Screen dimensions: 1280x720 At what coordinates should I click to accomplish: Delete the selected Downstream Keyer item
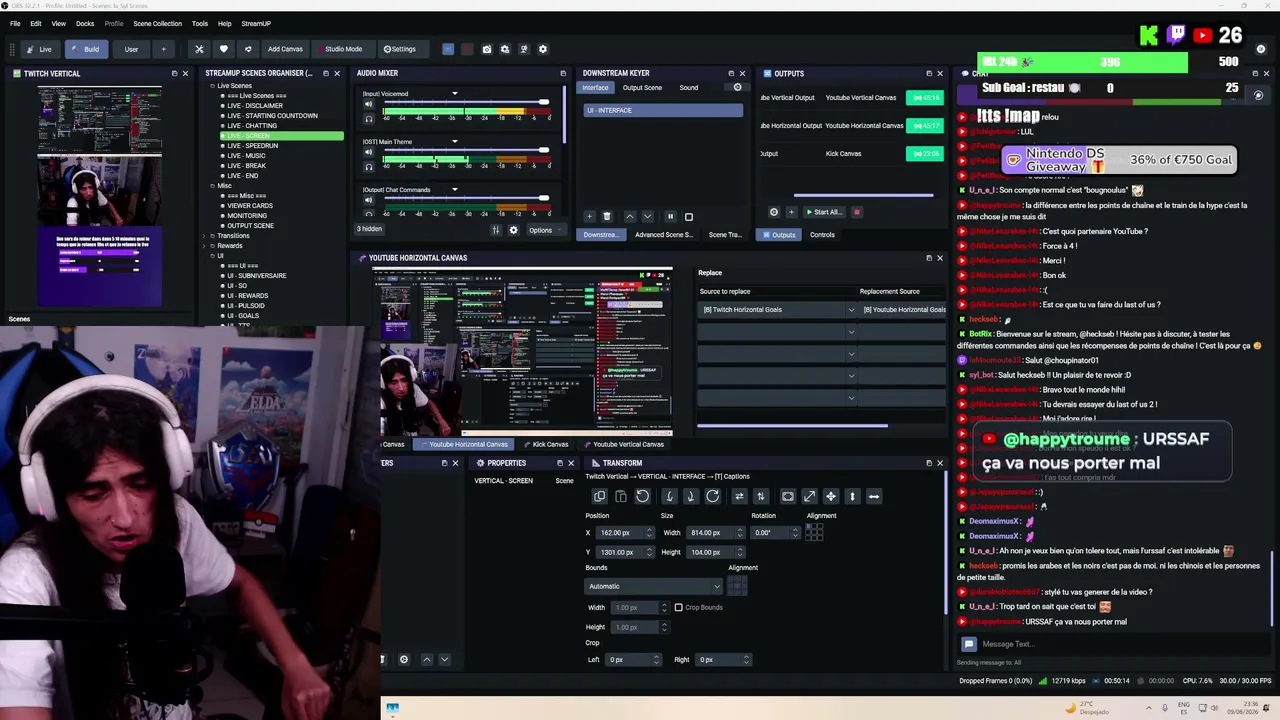[x=606, y=216]
